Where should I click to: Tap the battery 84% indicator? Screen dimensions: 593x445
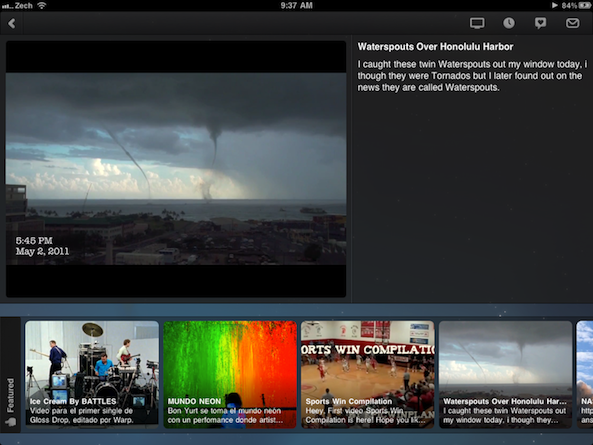tap(575, 5)
